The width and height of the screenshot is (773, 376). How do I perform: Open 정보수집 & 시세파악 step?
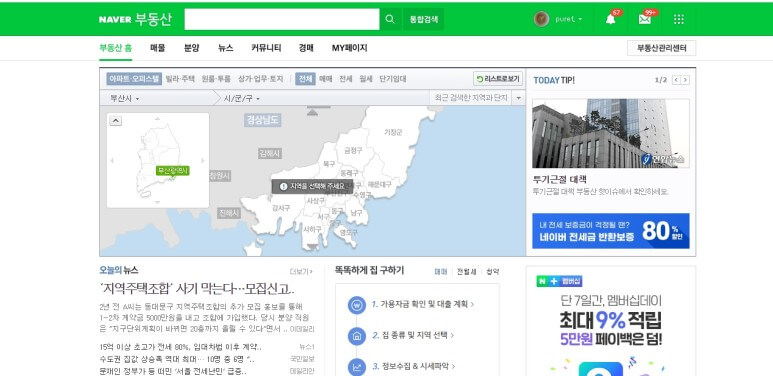[x=413, y=367]
